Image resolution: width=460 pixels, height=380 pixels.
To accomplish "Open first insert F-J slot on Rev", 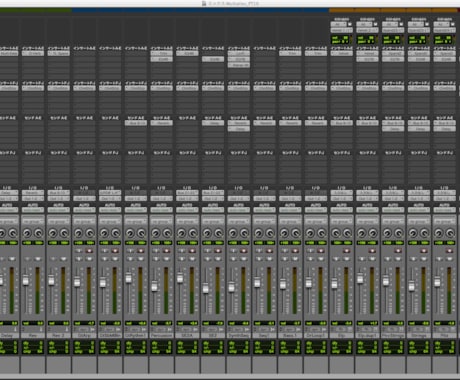I will pyautogui.click(x=33, y=88).
